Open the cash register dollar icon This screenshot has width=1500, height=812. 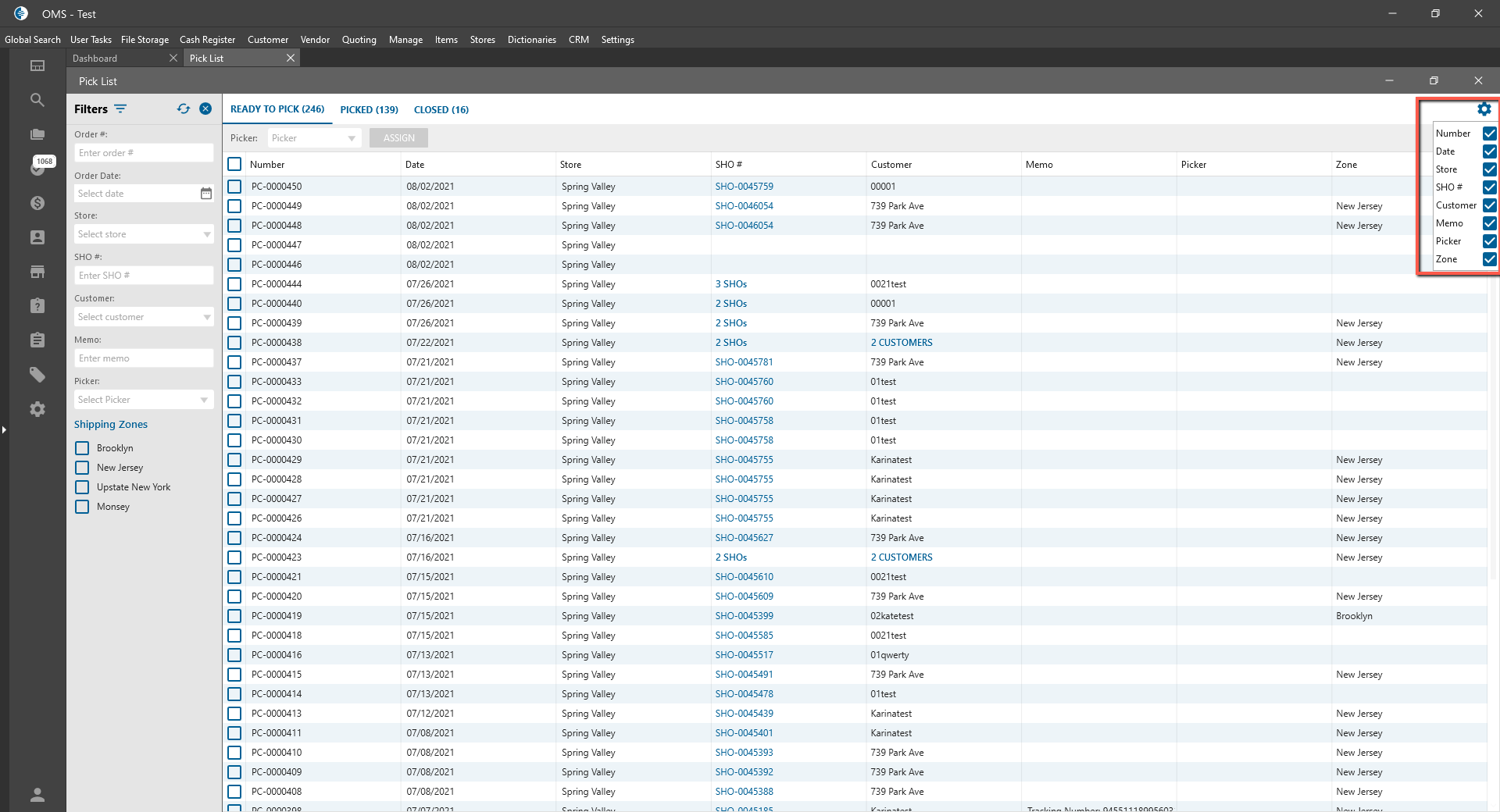[37, 203]
